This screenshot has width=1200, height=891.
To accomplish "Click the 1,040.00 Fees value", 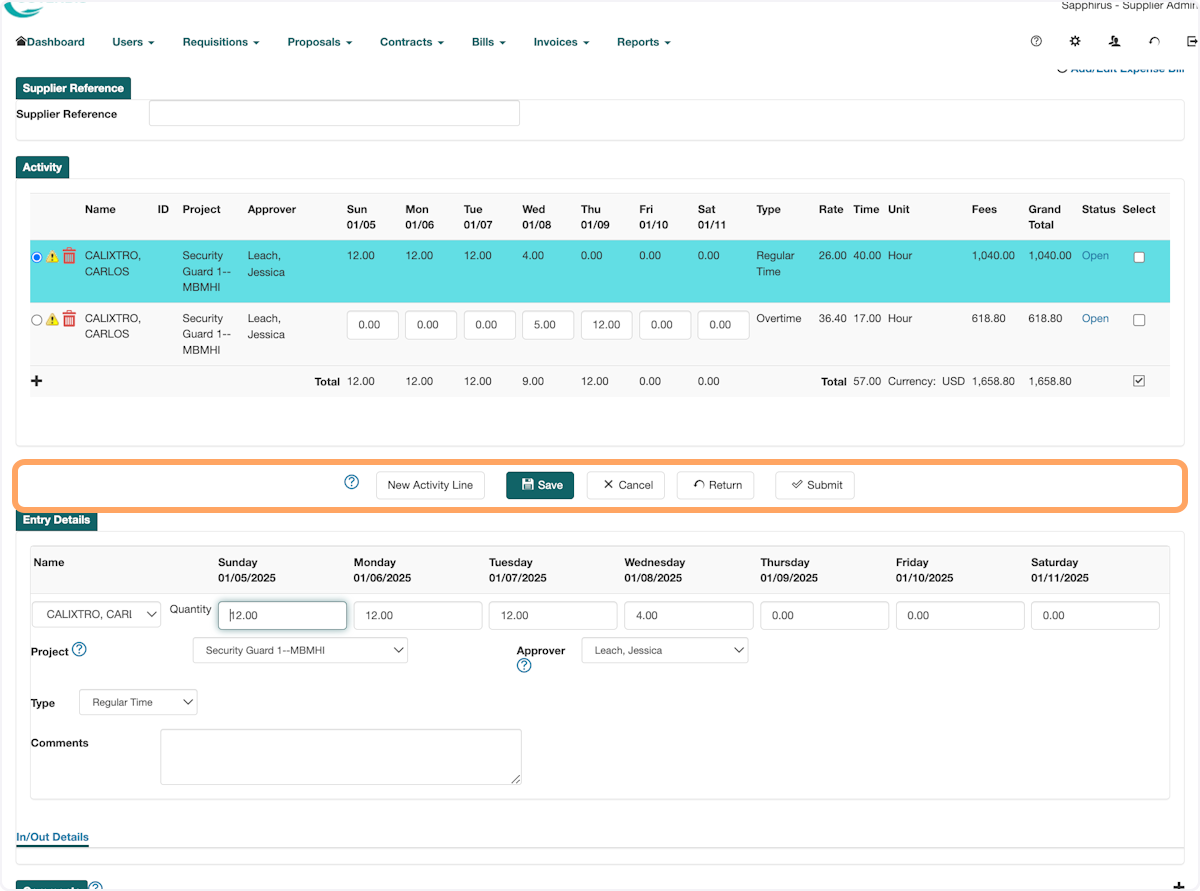I will click(x=993, y=256).
